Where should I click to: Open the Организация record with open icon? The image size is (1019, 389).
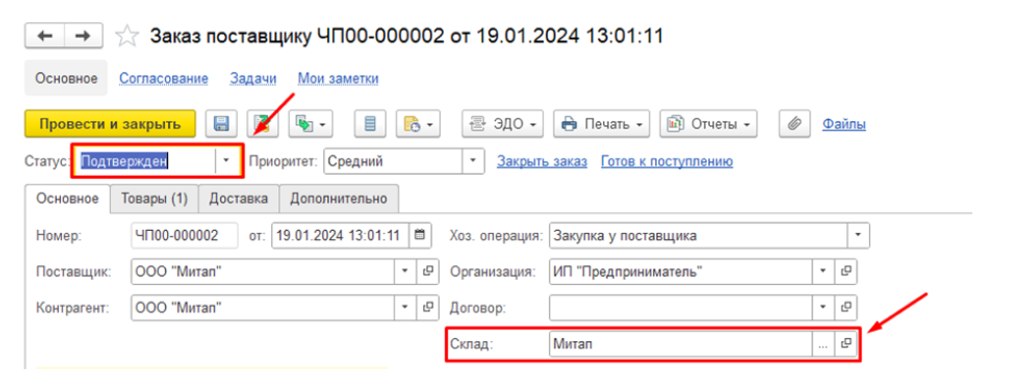pyautogui.click(x=845, y=271)
